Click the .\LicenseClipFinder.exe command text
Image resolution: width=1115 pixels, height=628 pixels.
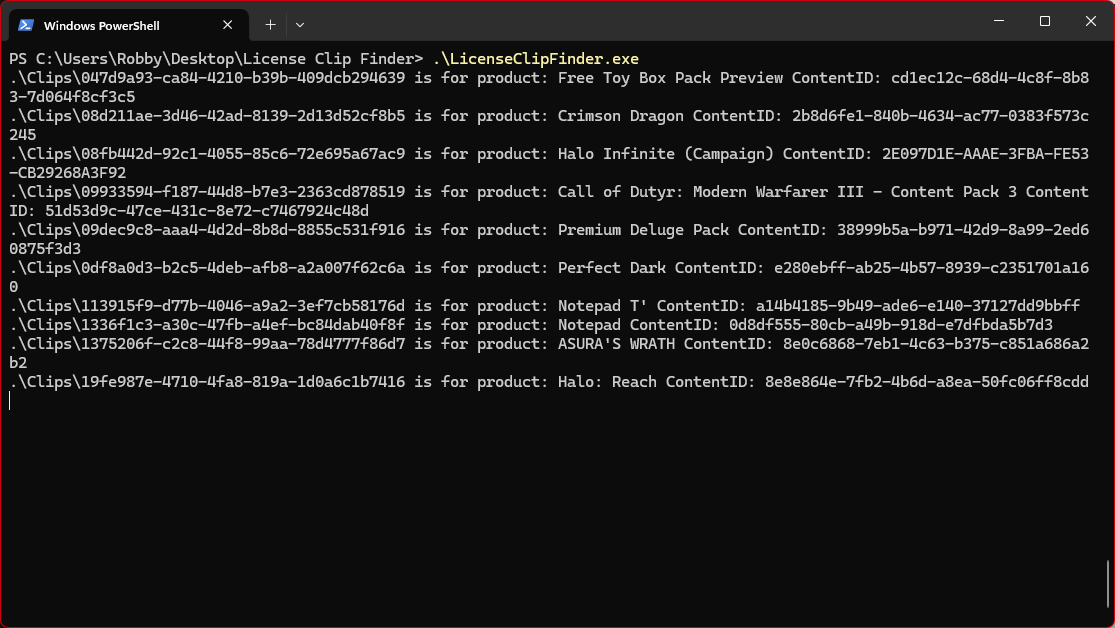535,59
